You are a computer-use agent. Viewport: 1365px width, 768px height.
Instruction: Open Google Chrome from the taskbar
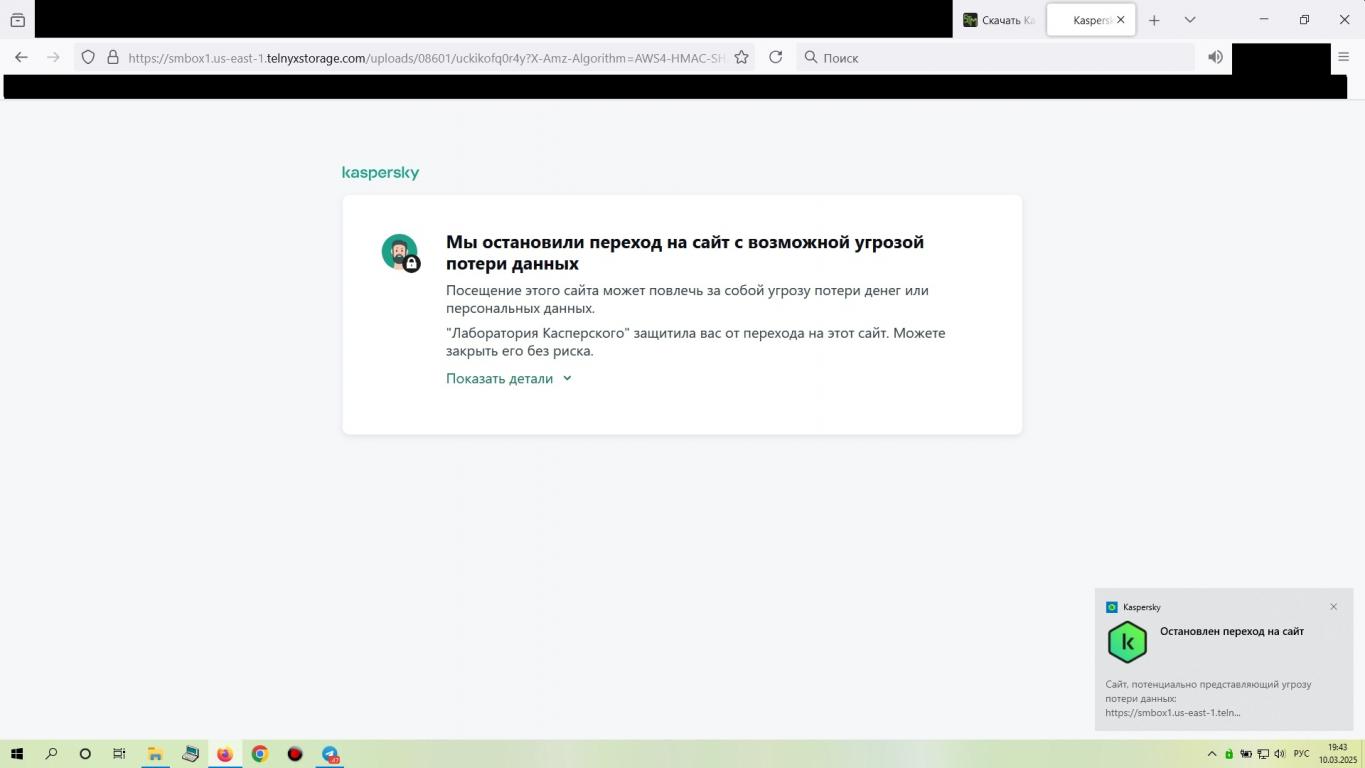[x=260, y=754]
